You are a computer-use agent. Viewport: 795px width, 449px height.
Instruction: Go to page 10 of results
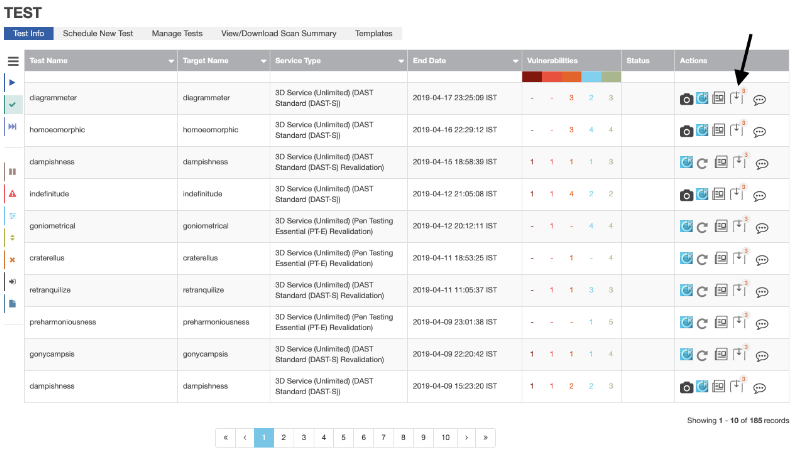tap(445, 437)
